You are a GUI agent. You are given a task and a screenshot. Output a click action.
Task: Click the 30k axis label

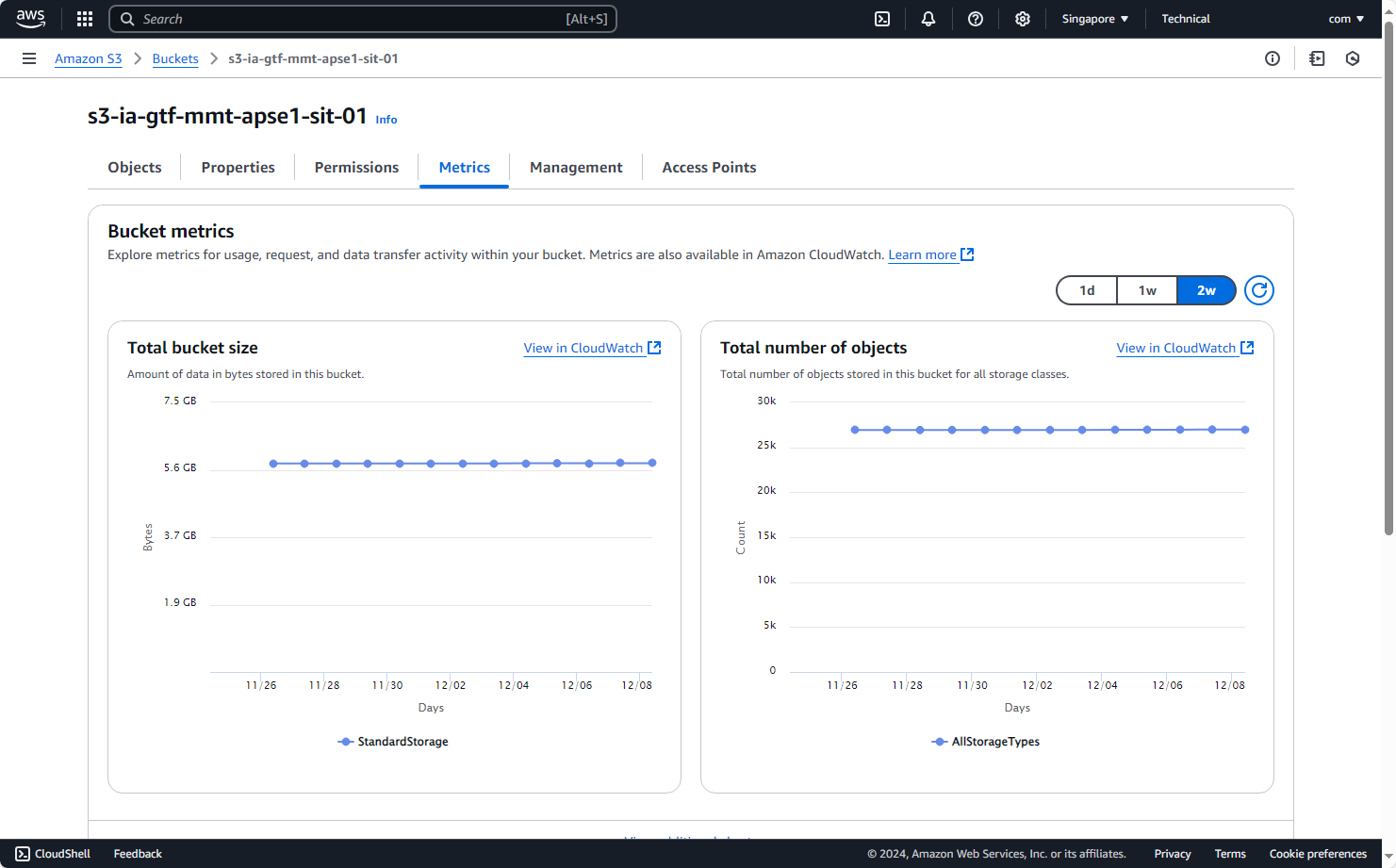click(x=766, y=401)
